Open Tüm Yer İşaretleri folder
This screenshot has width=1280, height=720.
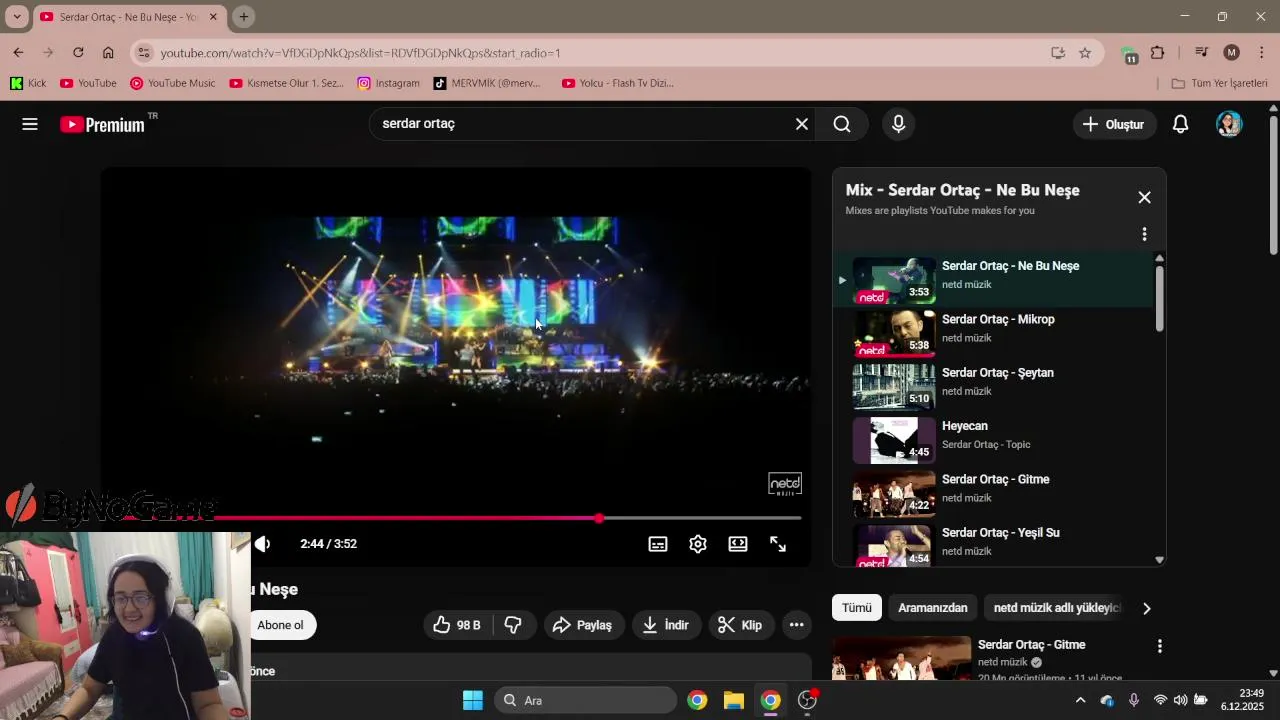[x=1220, y=83]
